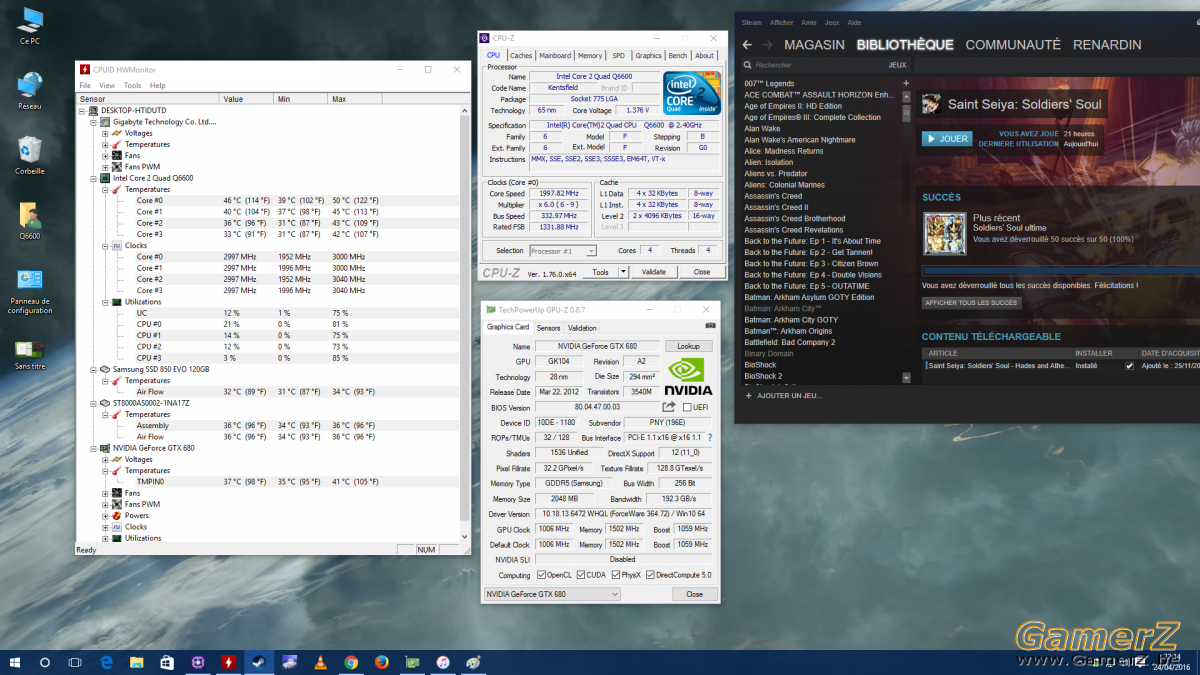Open VLC media player from taskbar

320,662
